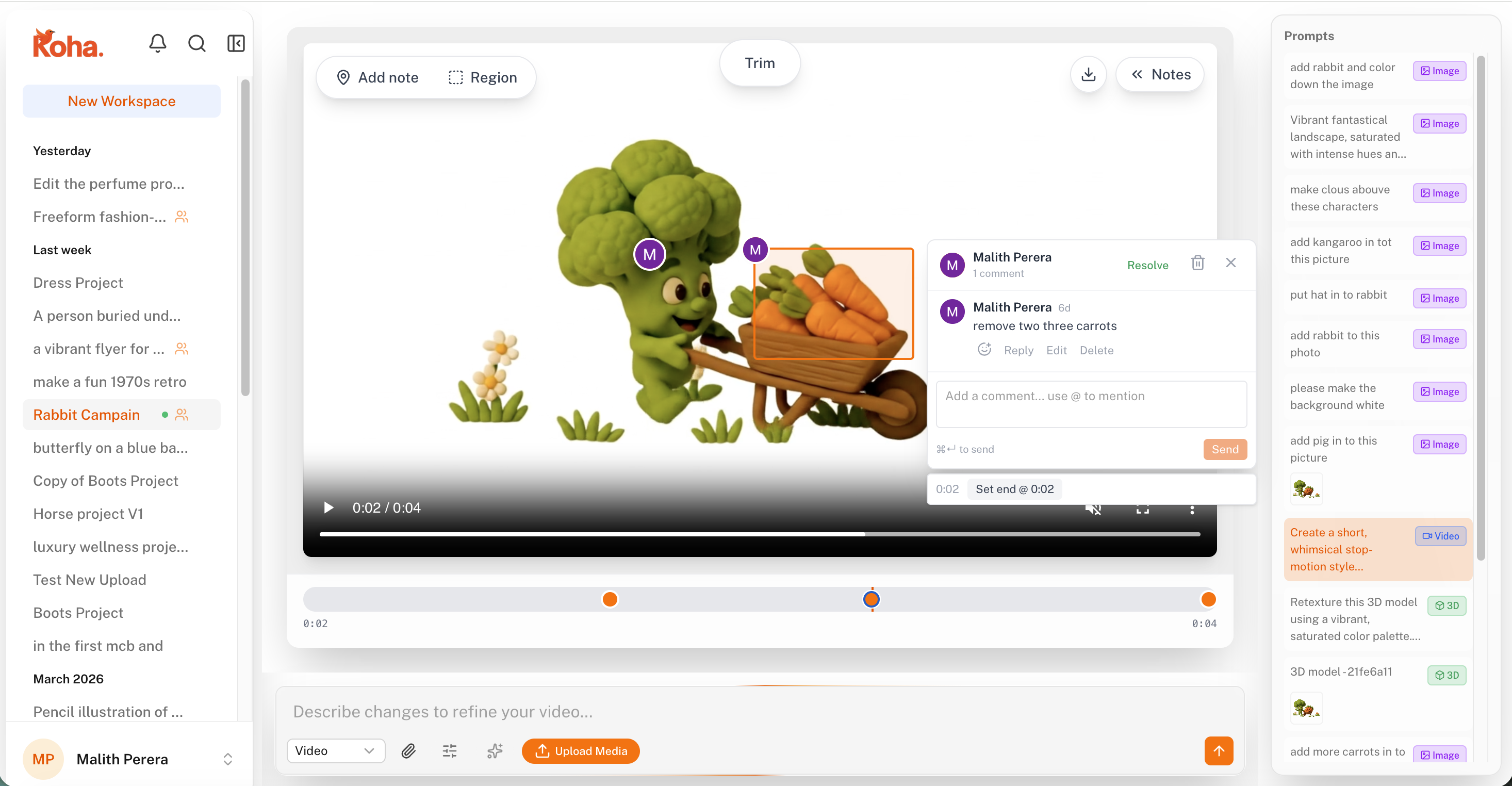The image size is (1512, 786).
Task: Play the video
Action: point(328,508)
